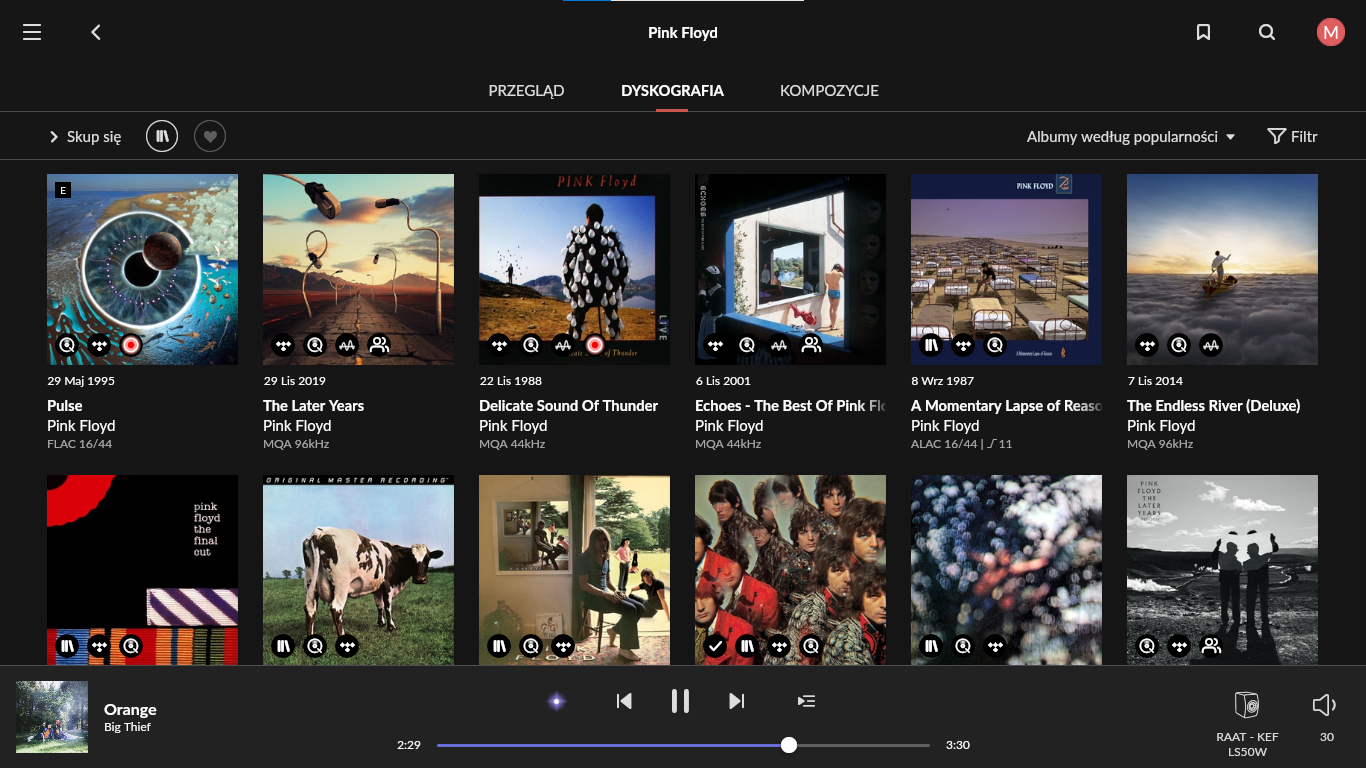The image size is (1366, 768).
Task: Click the Pulse album title text
Action: click(65, 406)
